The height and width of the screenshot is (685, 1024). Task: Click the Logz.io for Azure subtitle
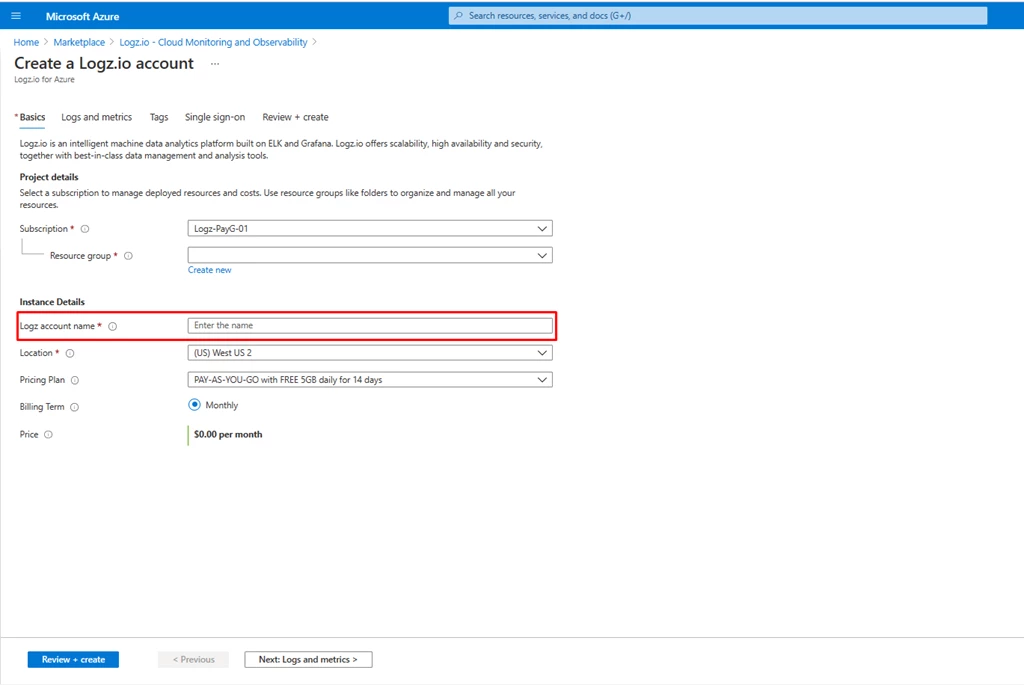[x=44, y=79]
